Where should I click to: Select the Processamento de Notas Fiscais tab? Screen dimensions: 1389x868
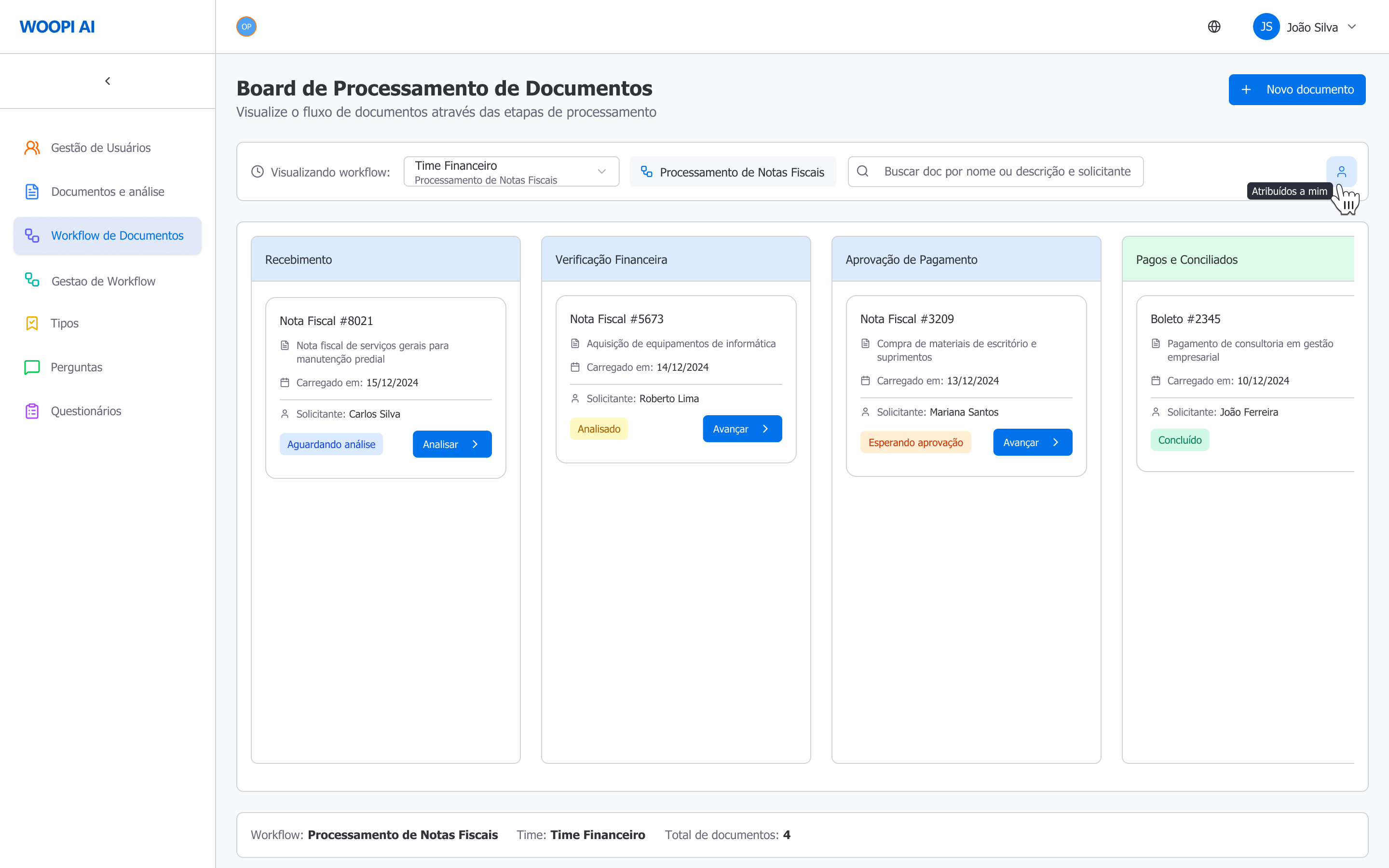(733, 172)
